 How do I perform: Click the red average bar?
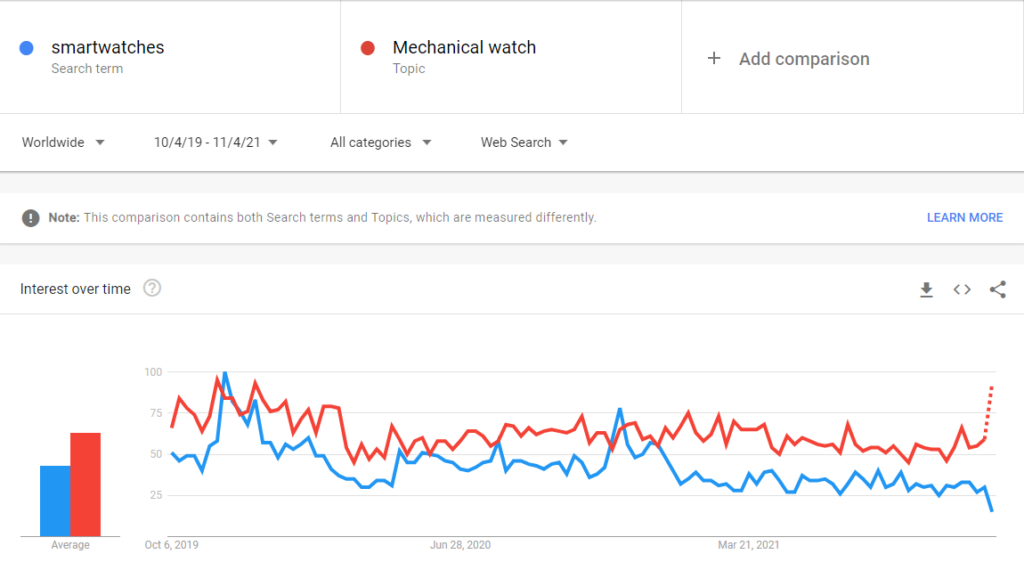click(x=86, y=484)
